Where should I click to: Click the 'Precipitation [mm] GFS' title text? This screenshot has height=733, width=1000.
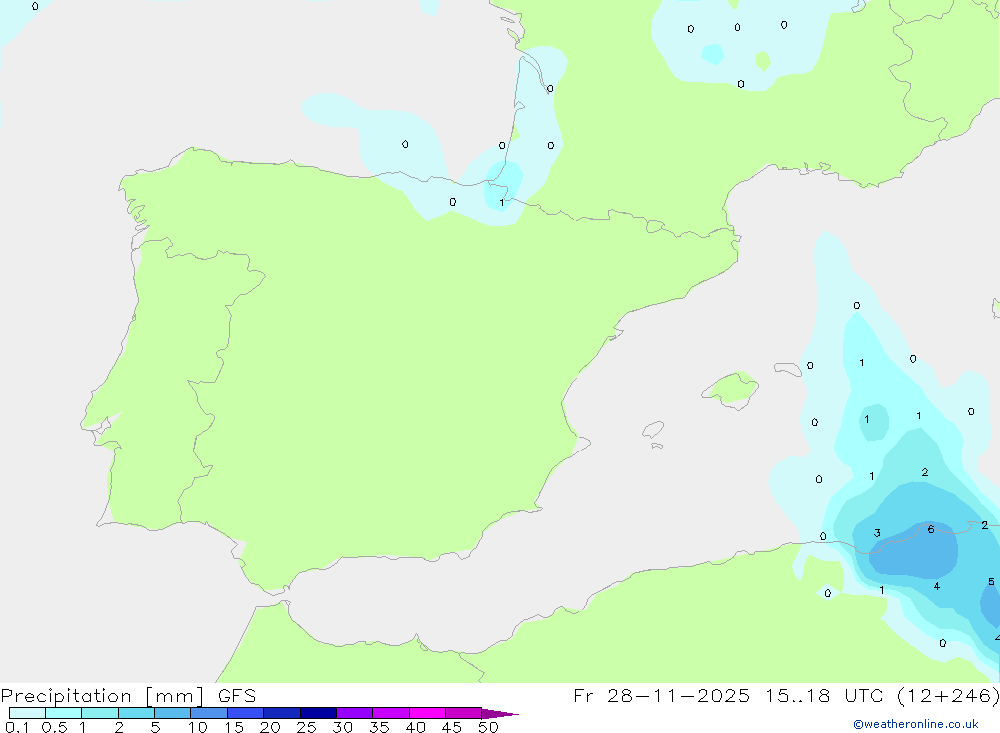coord(128,695)
